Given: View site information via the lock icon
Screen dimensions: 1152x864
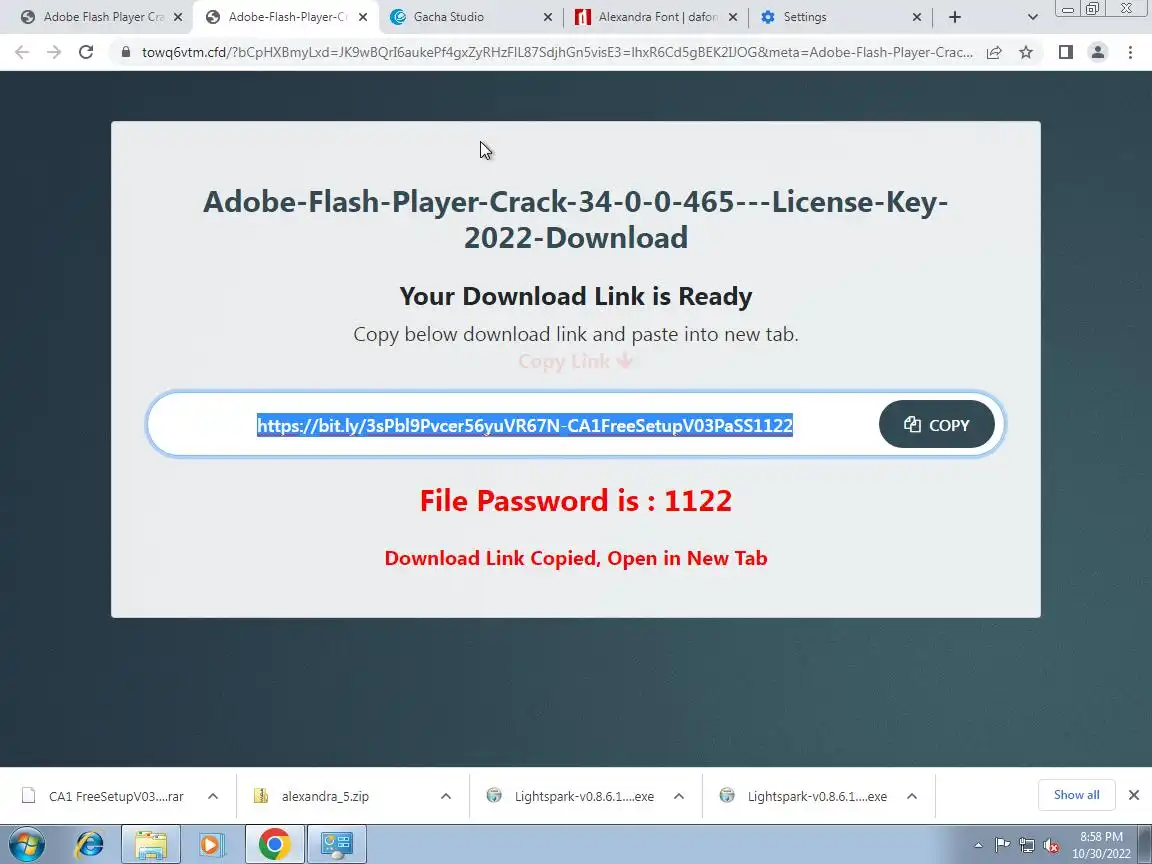Looking at the screenshot, I should pos(126,52).
